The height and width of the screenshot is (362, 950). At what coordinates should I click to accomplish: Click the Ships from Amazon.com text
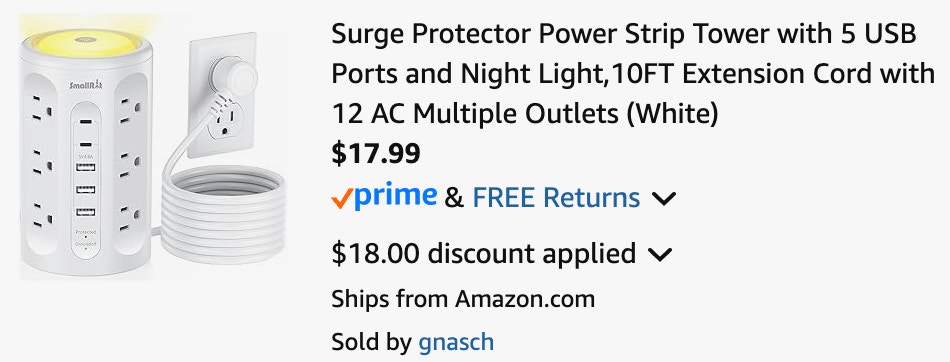point(463,299)
